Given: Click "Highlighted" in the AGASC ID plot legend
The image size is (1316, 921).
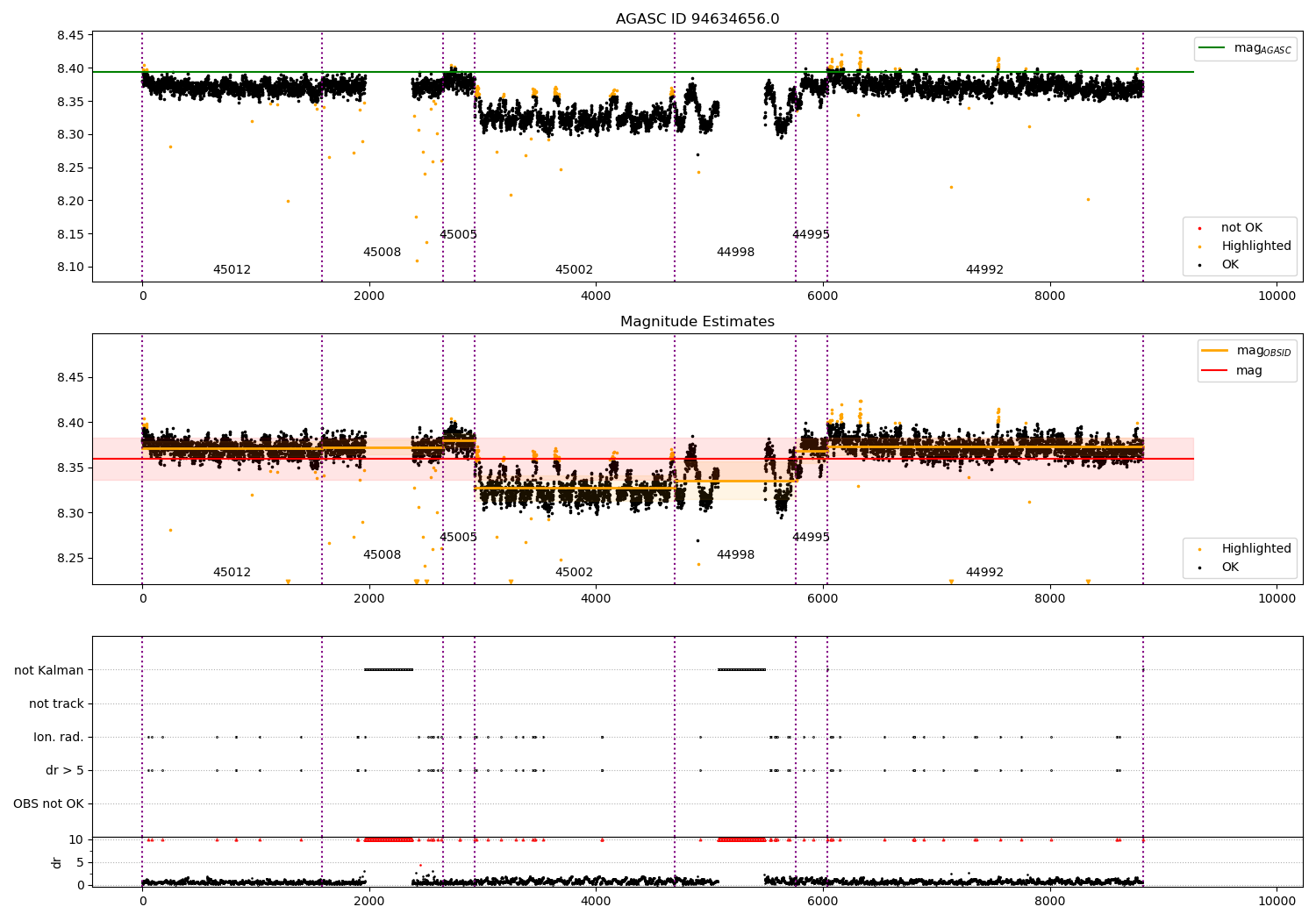Looking at the screenshot, I should [1256, 246].
